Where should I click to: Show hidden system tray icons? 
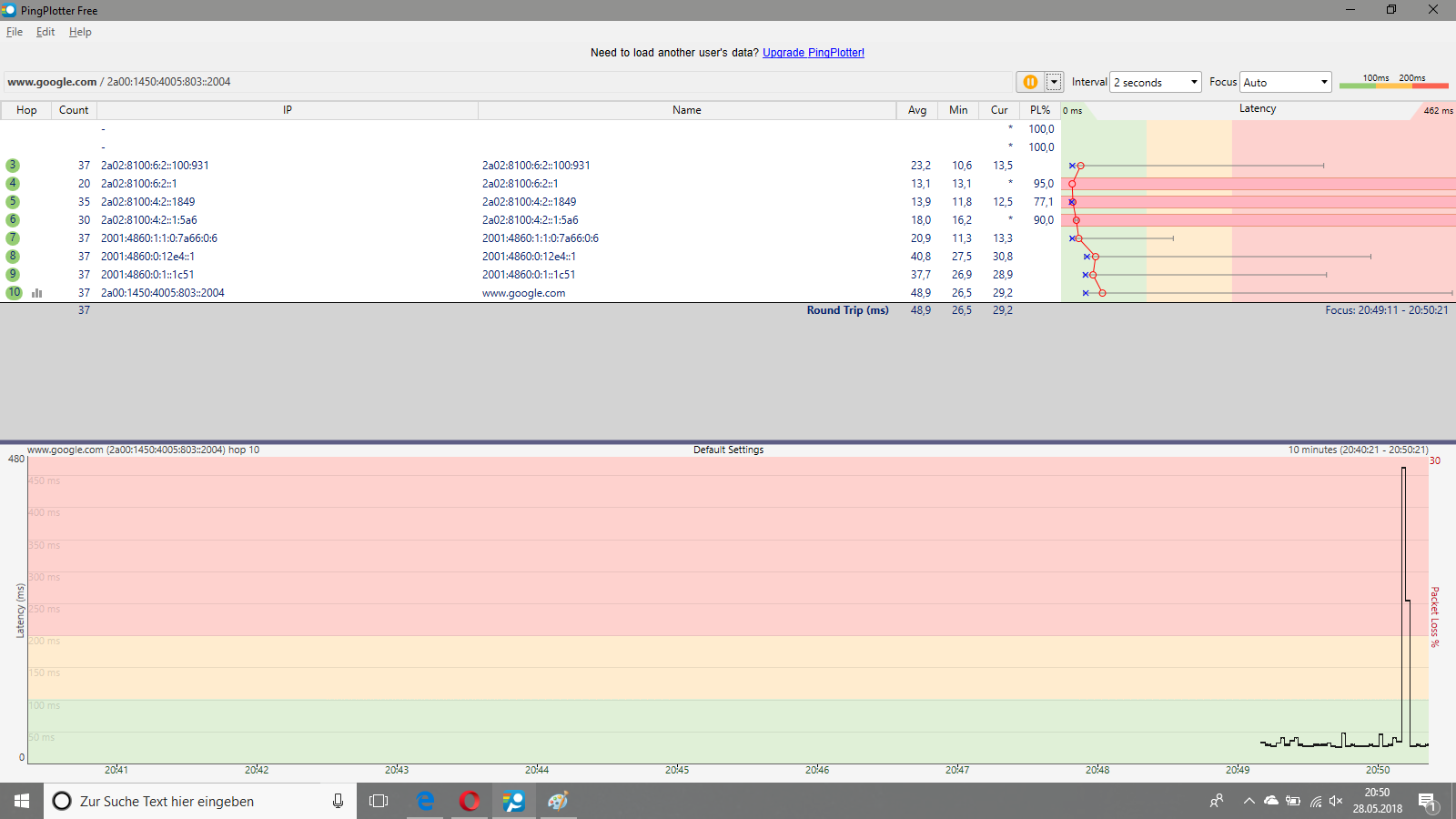pyautogui.click(x=1249, y=801)
